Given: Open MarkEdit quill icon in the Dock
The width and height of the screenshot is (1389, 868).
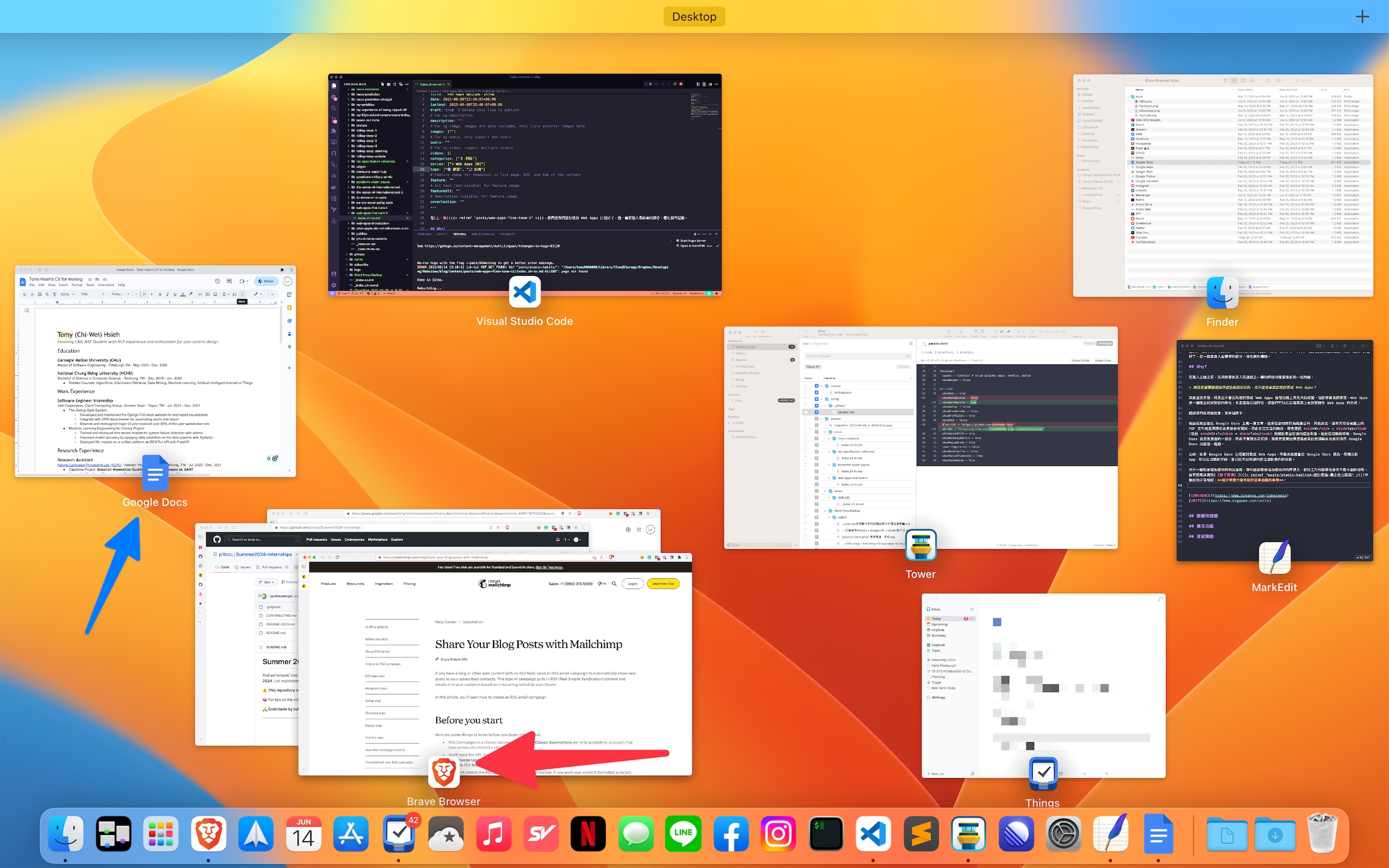Looking at the screenshot, I should 1111,834.
